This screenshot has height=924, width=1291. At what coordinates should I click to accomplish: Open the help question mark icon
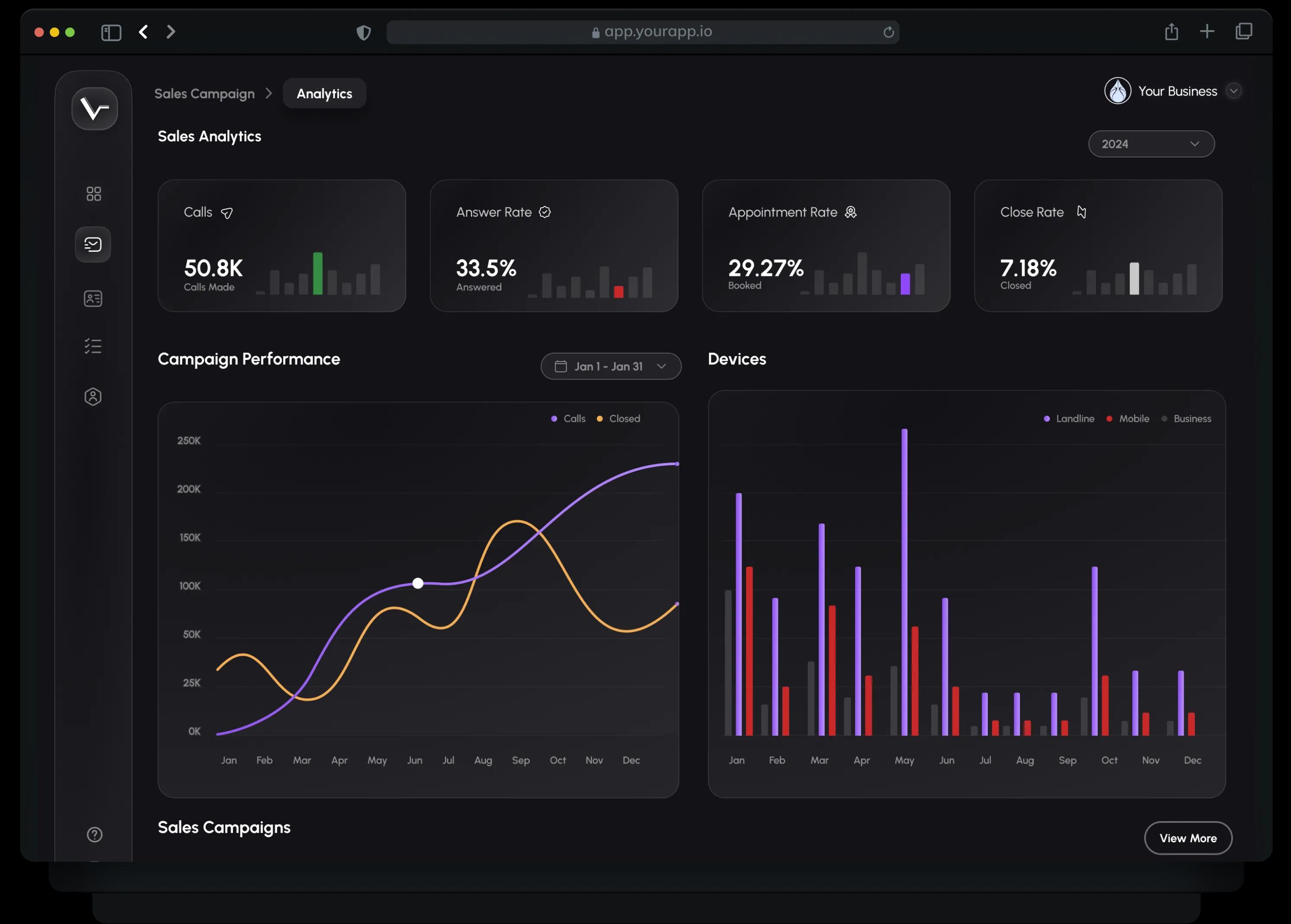click(x=94, y=835)
